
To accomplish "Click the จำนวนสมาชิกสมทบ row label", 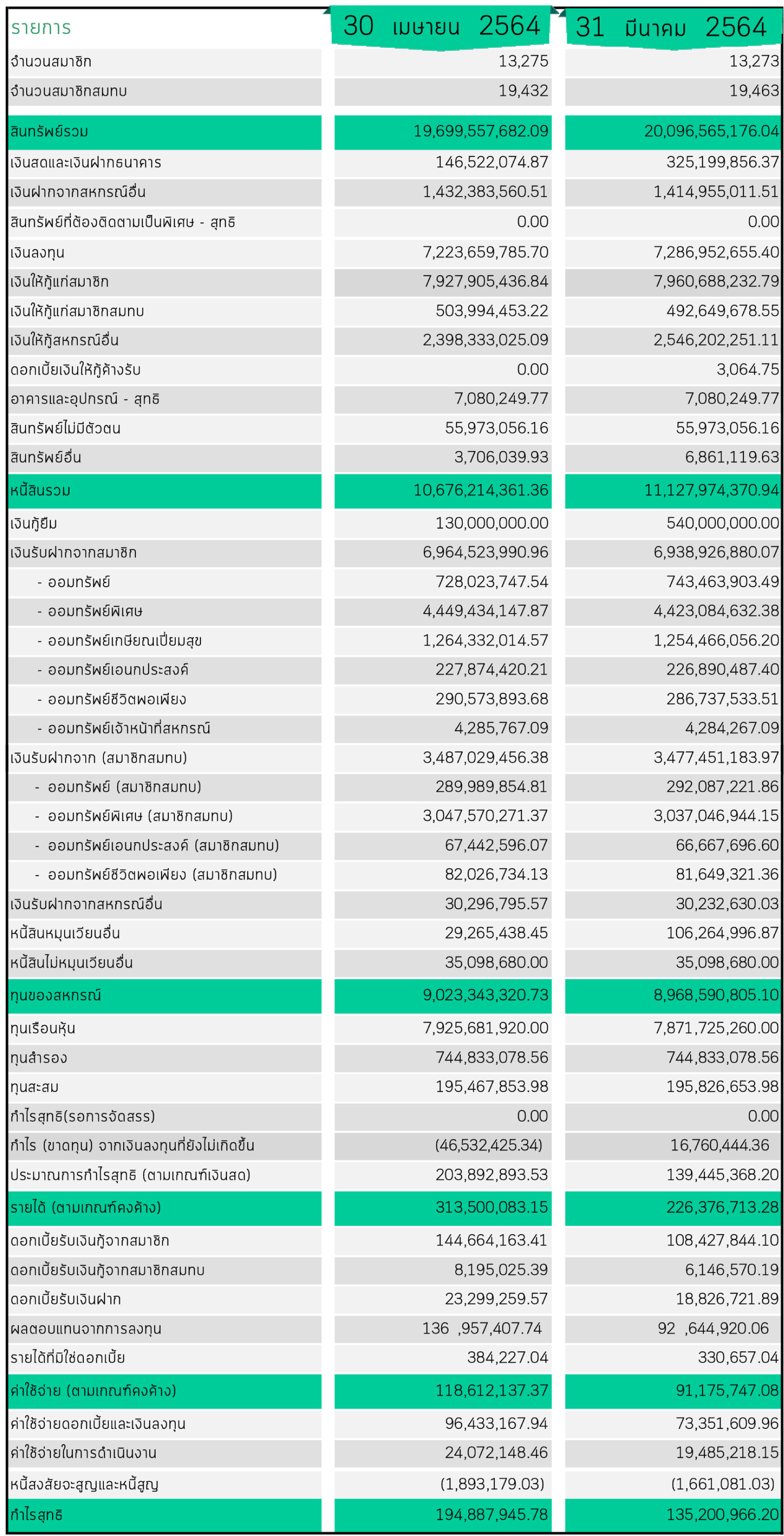I will click(x=69, y=91).
